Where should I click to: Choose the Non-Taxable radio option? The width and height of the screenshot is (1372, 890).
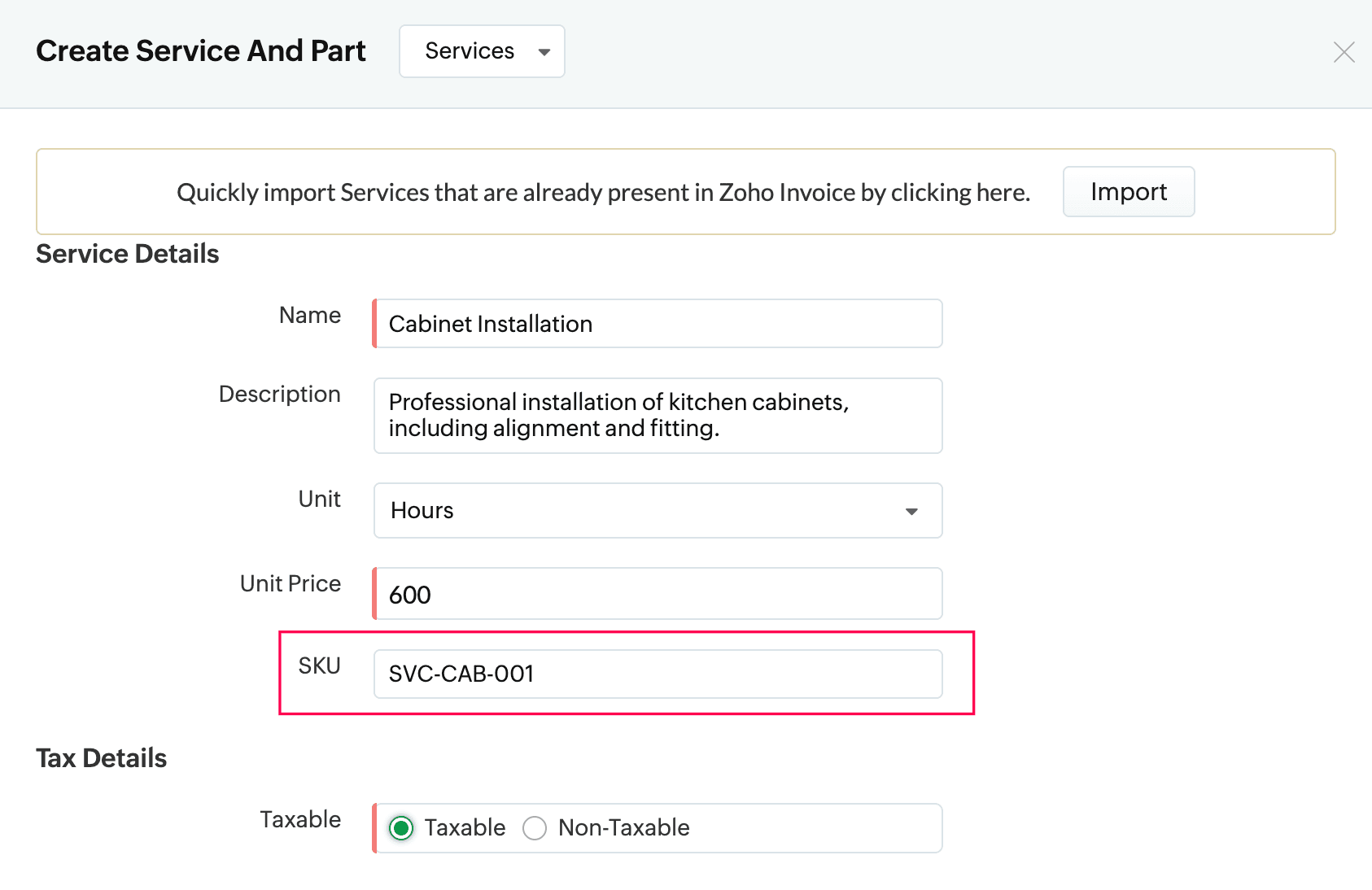tap(535, 828)
